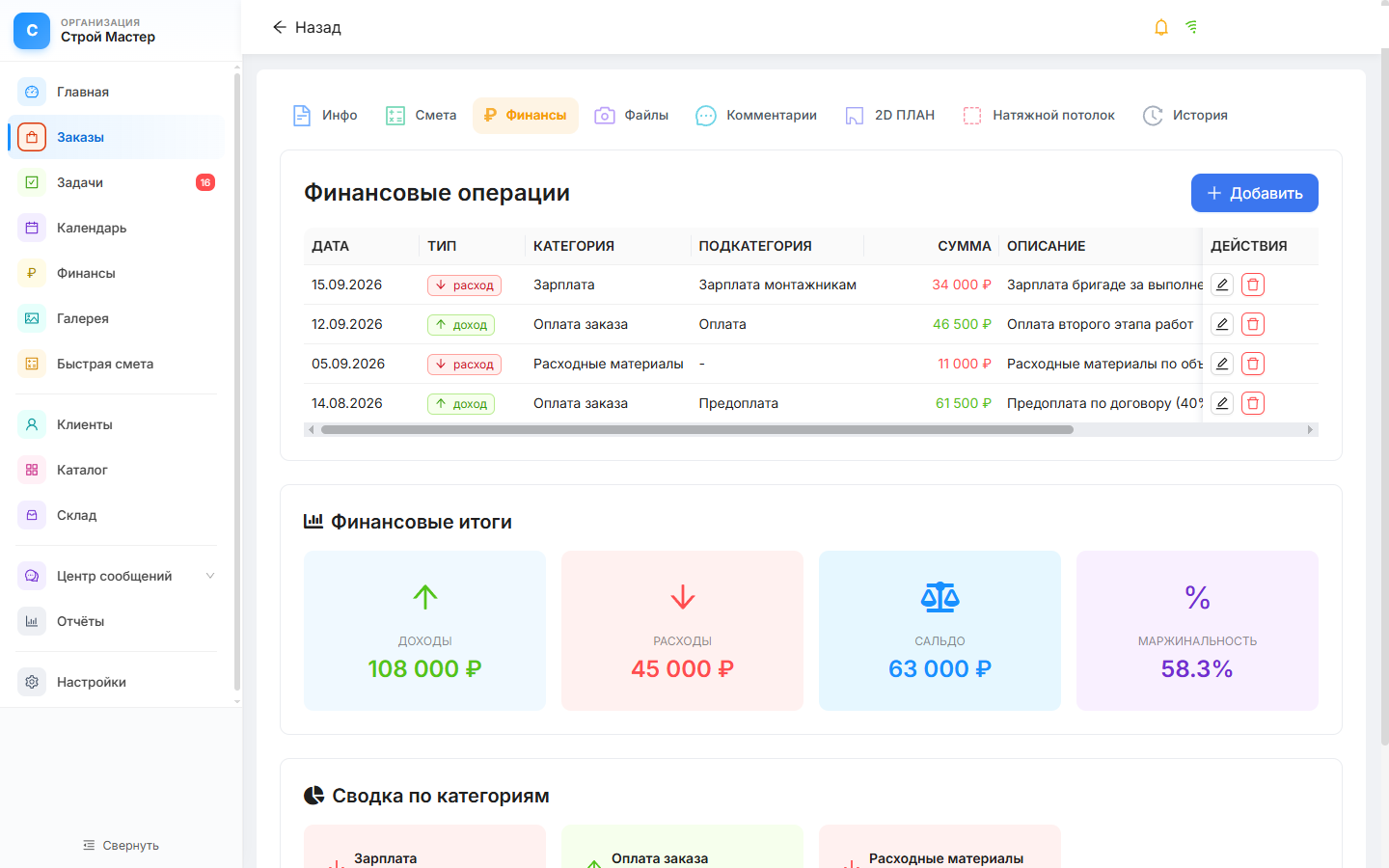The width and height of the screenshot is (1389, 868).
Task: Switch to the Инфо tab
Action: pyautogui.click(x=325, y=115)
